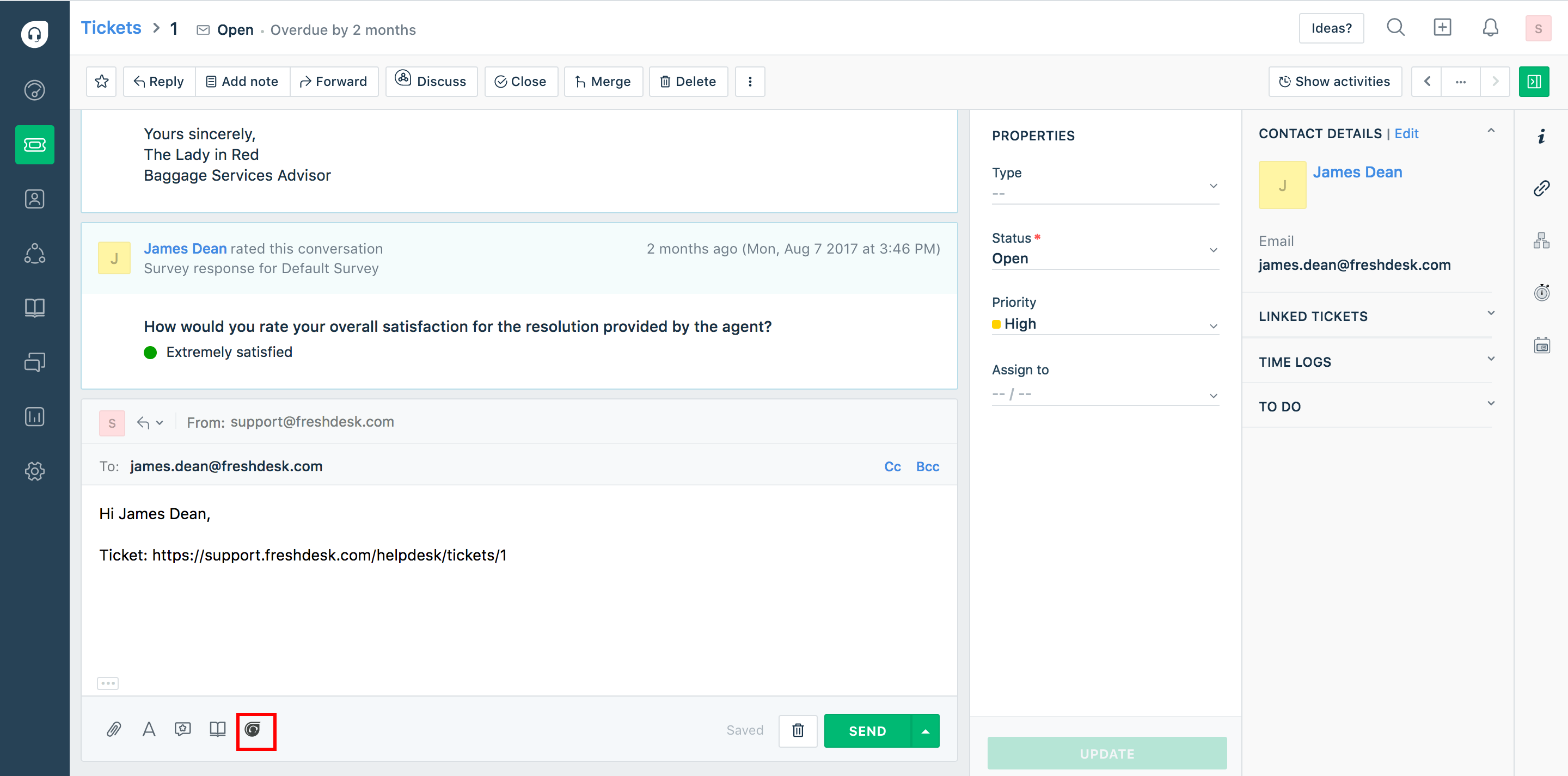Click the Freshplug swirl icon in editor toolbar
This screenshot has width=1568, height=776.
253,729
